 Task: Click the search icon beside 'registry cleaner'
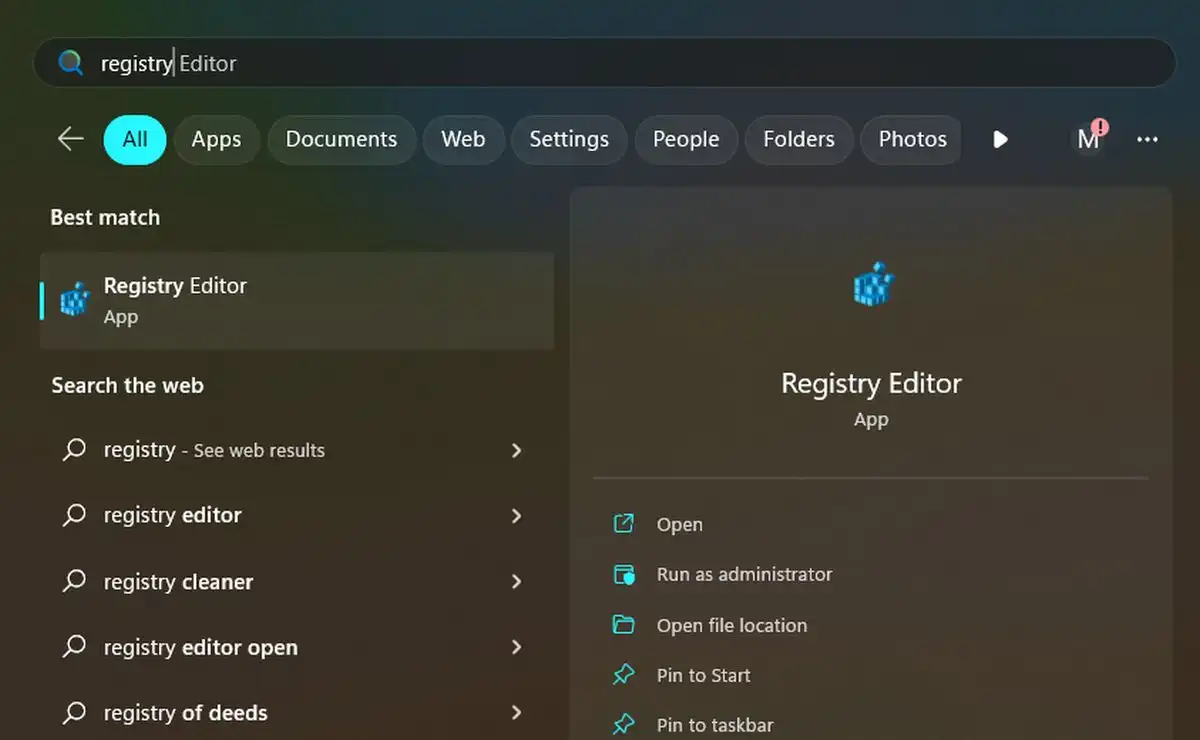coord(74,581)
